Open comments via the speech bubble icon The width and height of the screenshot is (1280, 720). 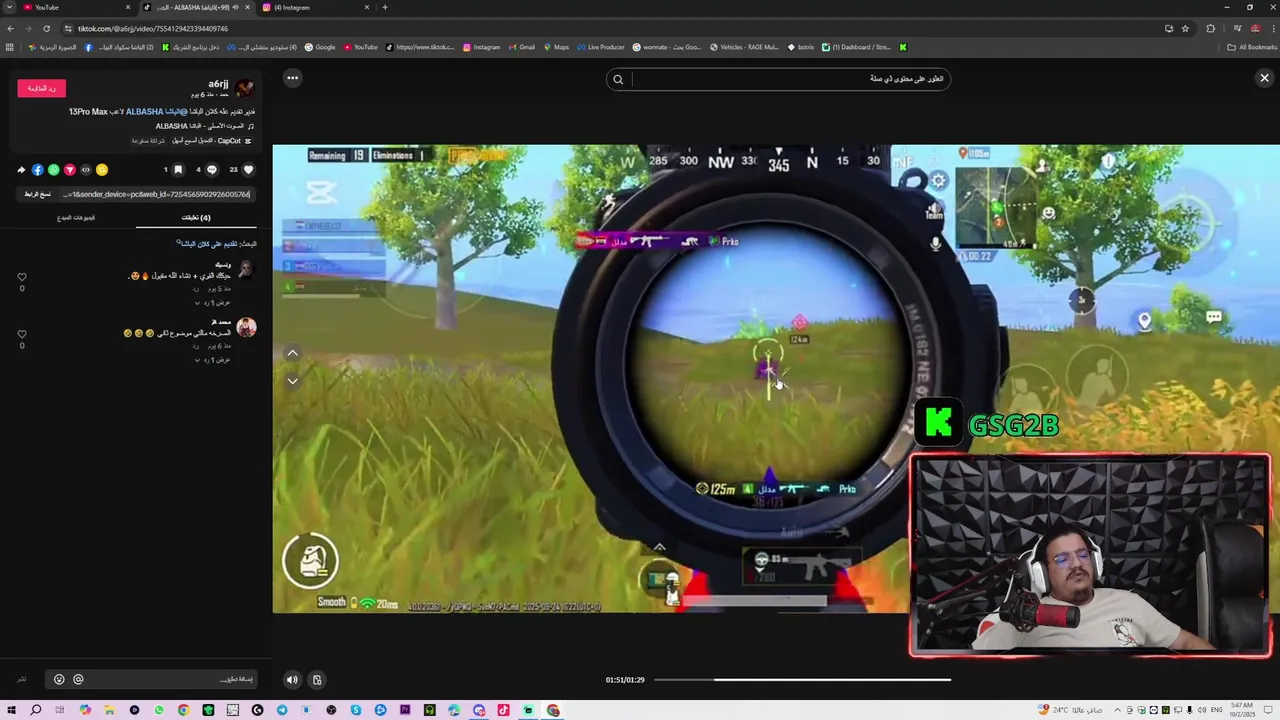(x=211, y=170)
